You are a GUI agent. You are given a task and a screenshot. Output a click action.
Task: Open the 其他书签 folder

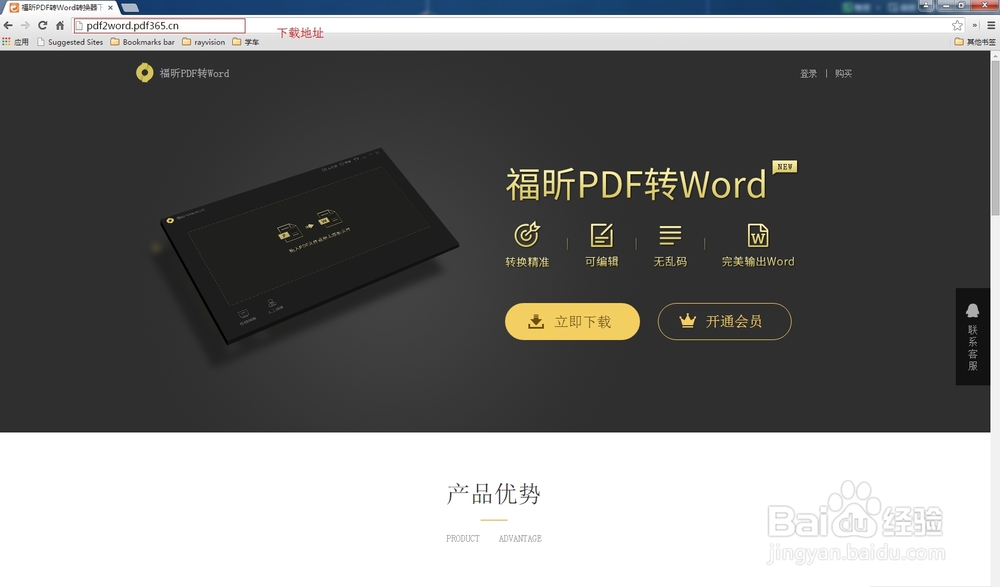(x=975, y=42)
